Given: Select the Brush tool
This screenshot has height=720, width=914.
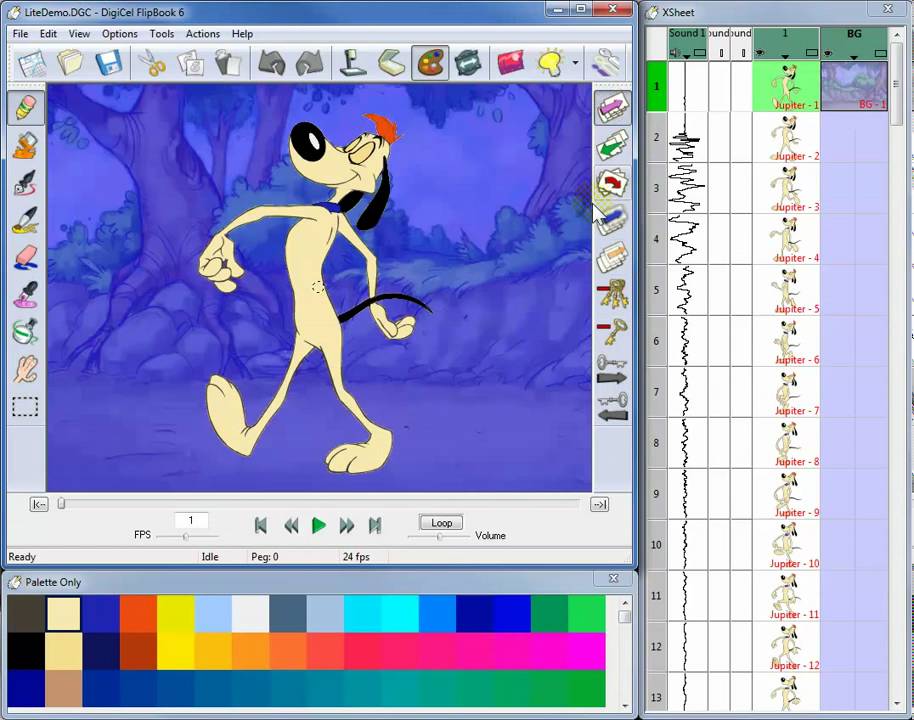Looking at the screenshot, I should pyautogui.click(x=26, y=220).
